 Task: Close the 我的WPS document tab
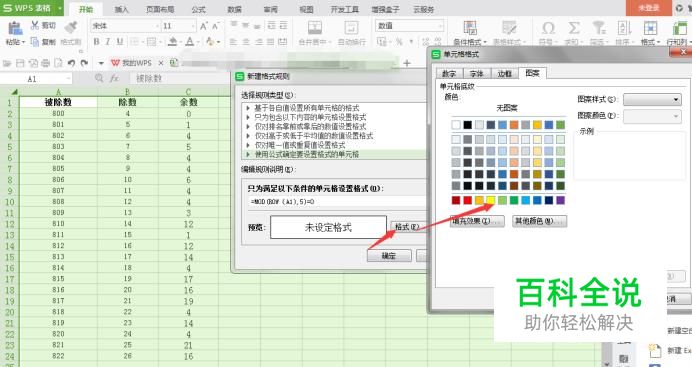(161, 63)
